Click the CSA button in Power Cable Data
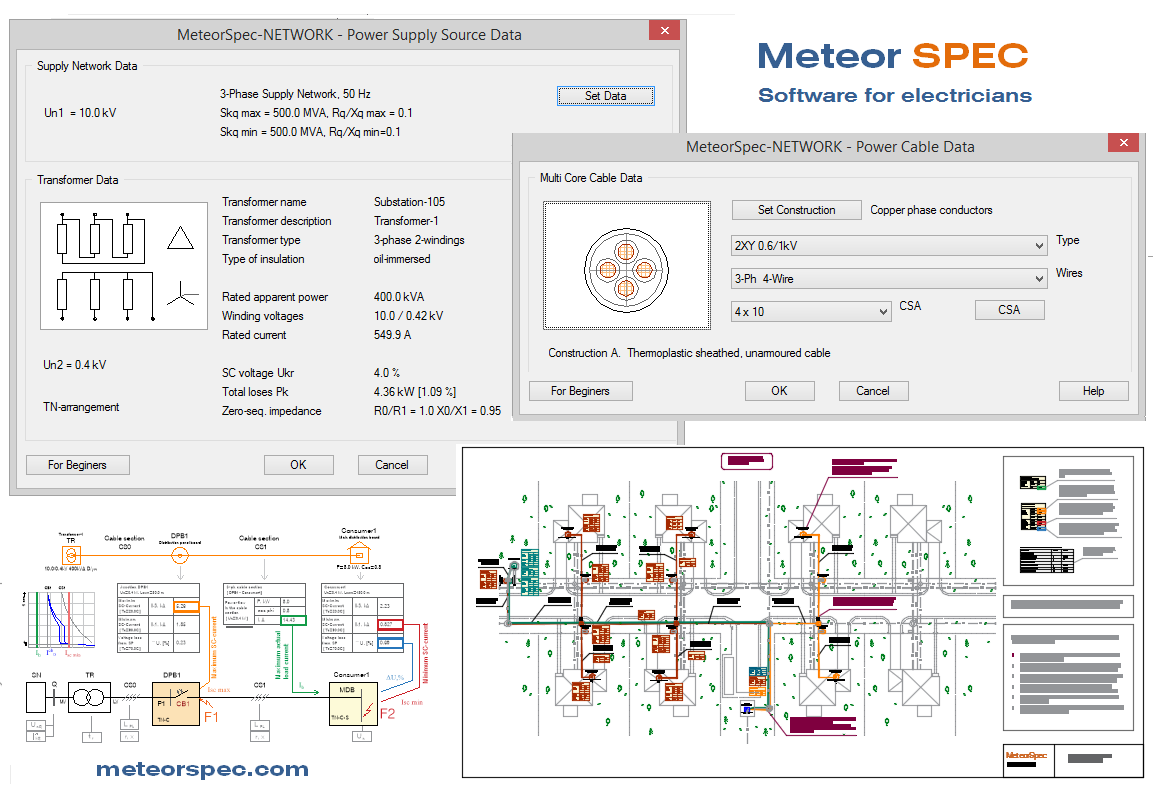Screen dimensions: 1160x803 tap(1009, 310)
